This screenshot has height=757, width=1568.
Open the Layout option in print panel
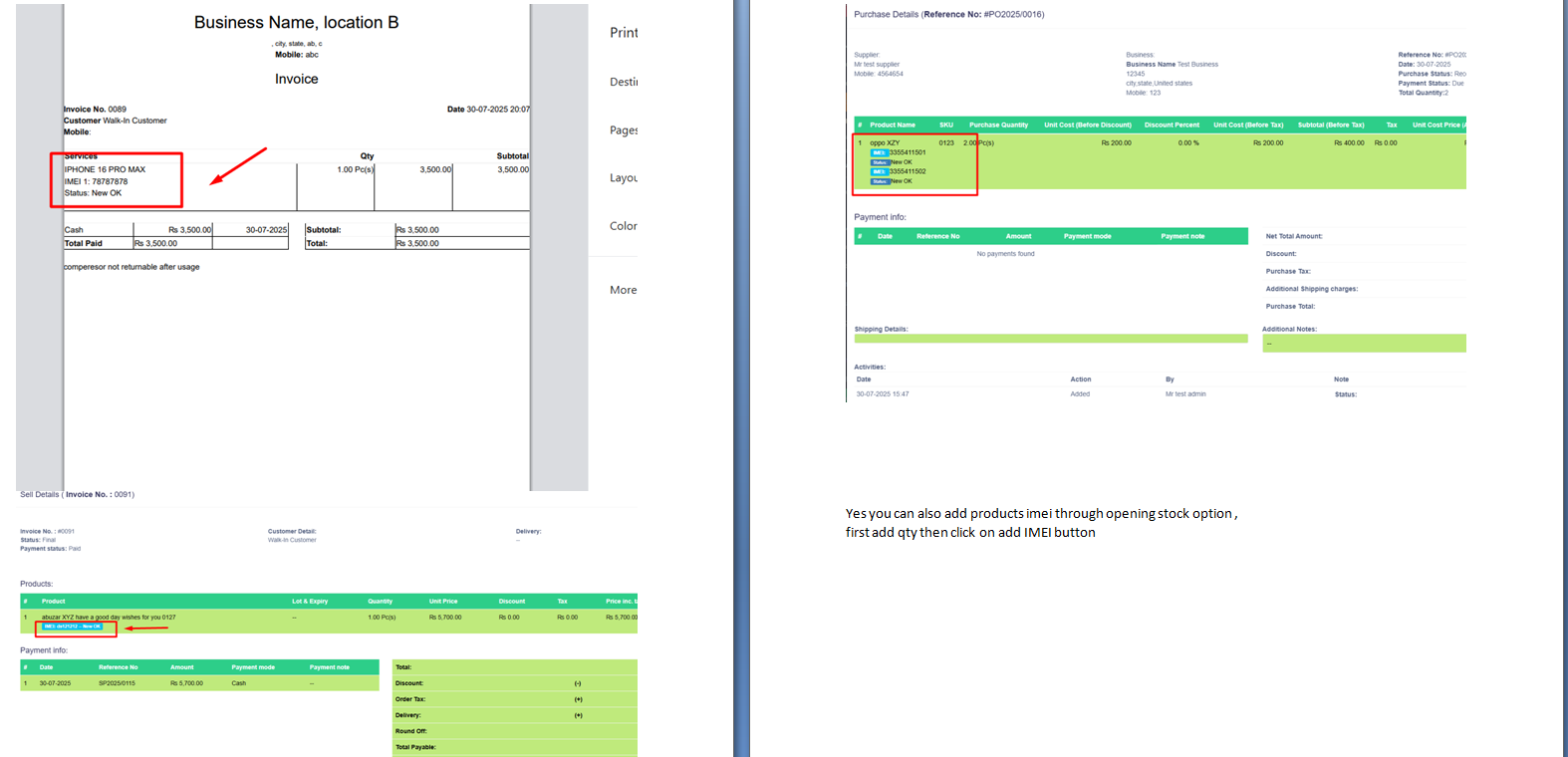click(624, 178)
